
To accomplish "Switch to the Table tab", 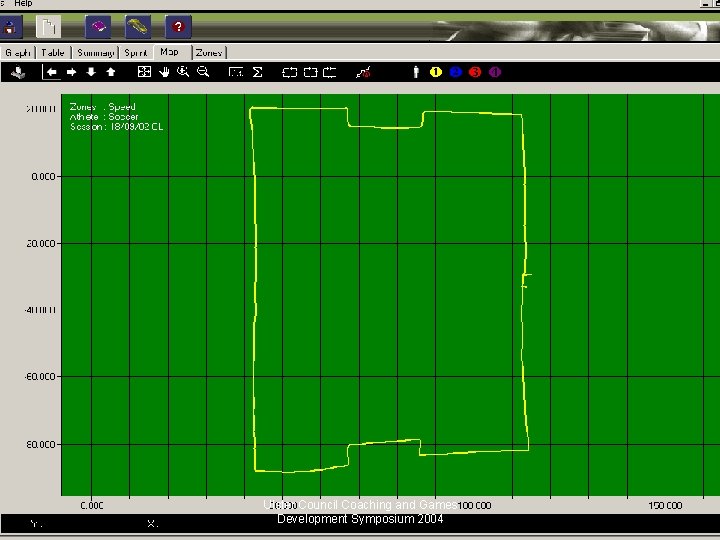I will coord(53,53).
